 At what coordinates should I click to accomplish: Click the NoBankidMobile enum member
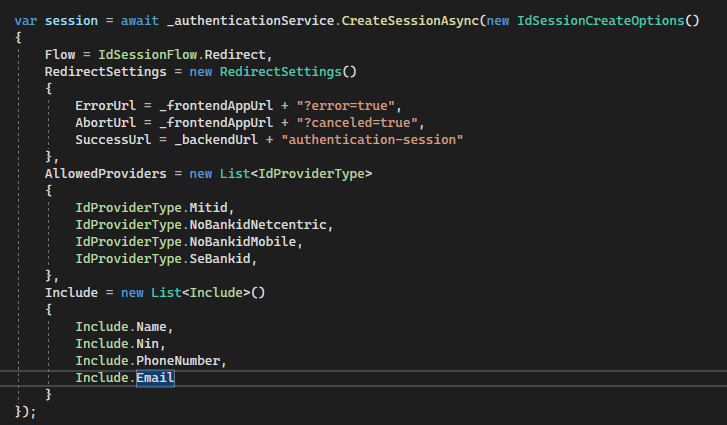242,242
